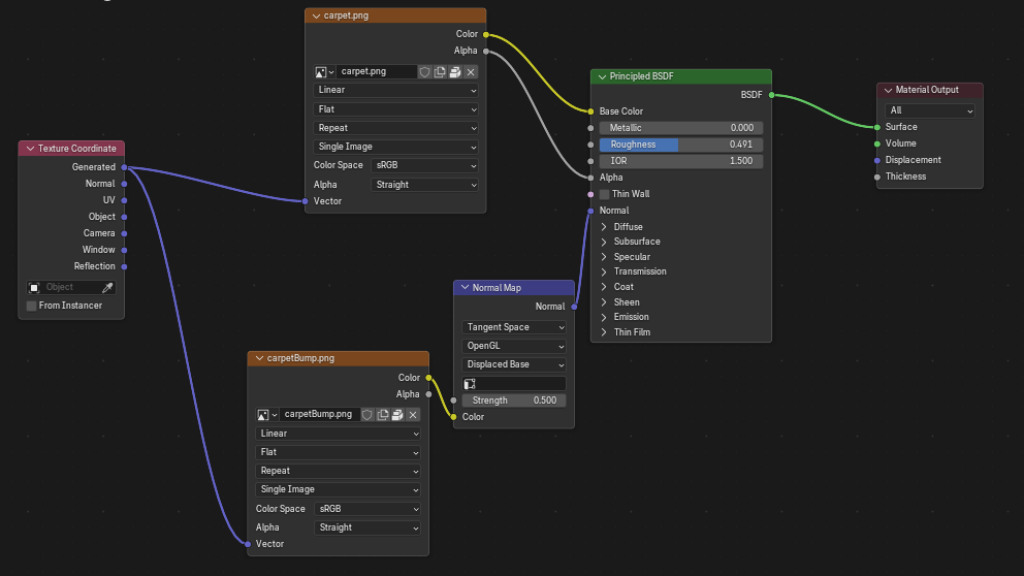Open image file icon for carpet.png
Image resolution: width=1024 pixels, height=576 pixels.
455,72
